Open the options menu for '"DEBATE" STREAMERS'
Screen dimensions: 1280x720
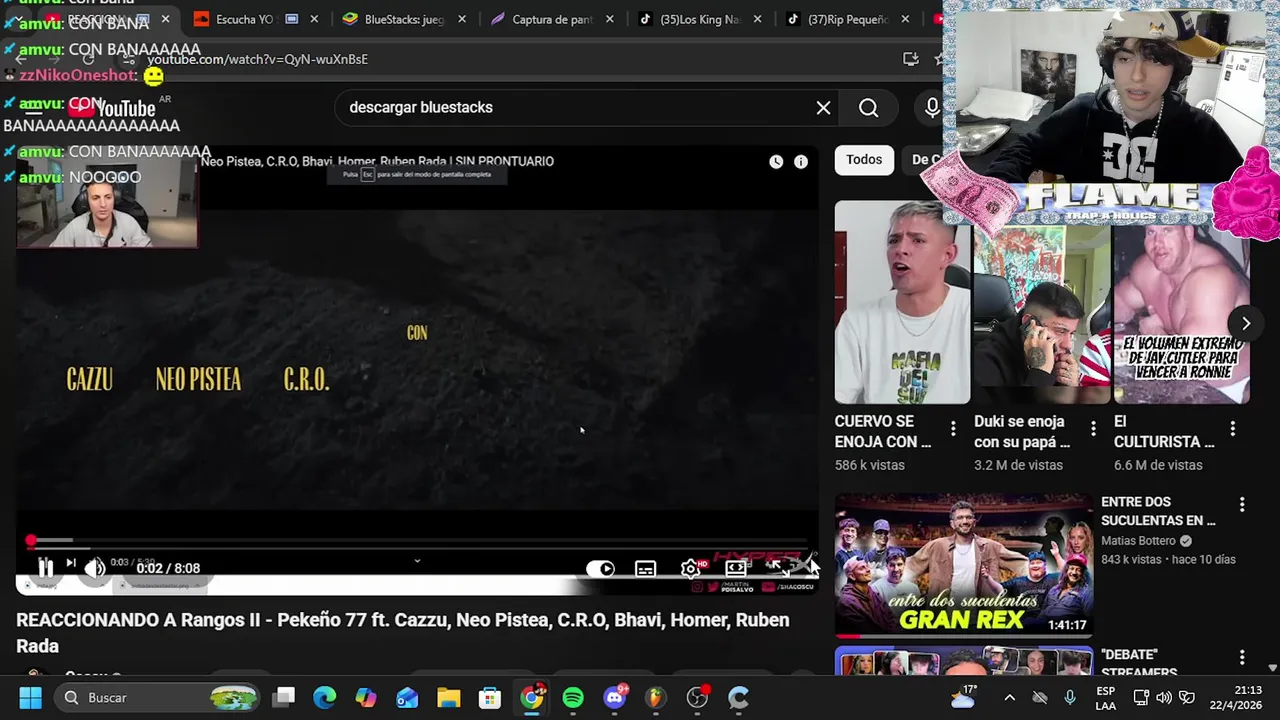coord(1242,657)
